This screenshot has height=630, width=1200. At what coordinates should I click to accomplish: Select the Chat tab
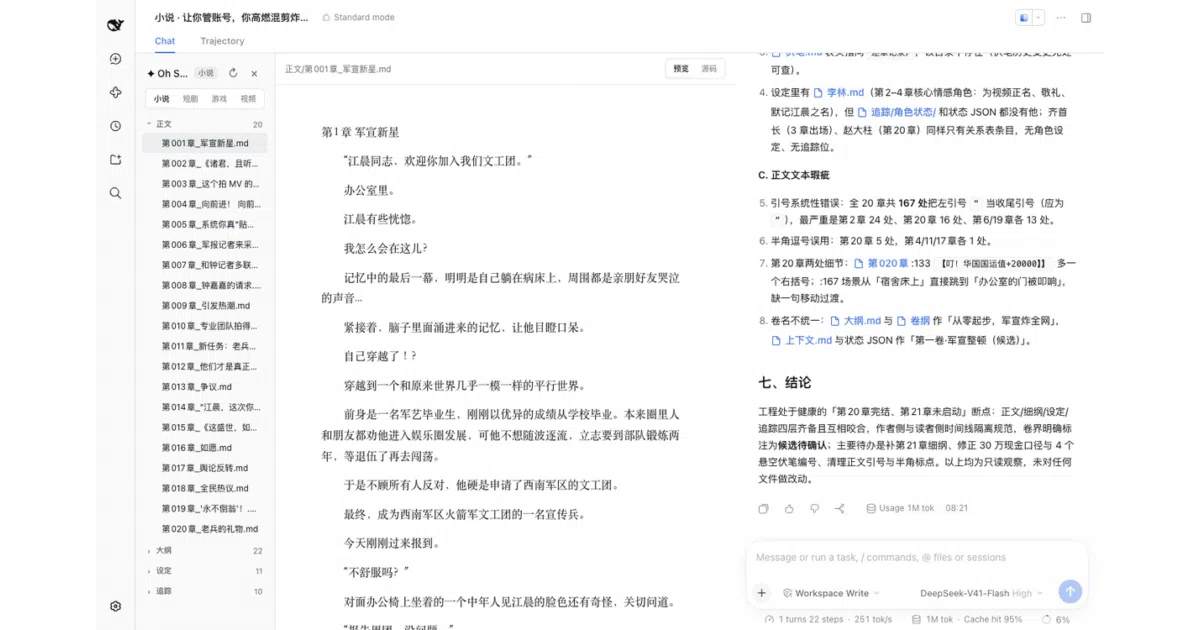pyautogui.click(x=165, y=41)
